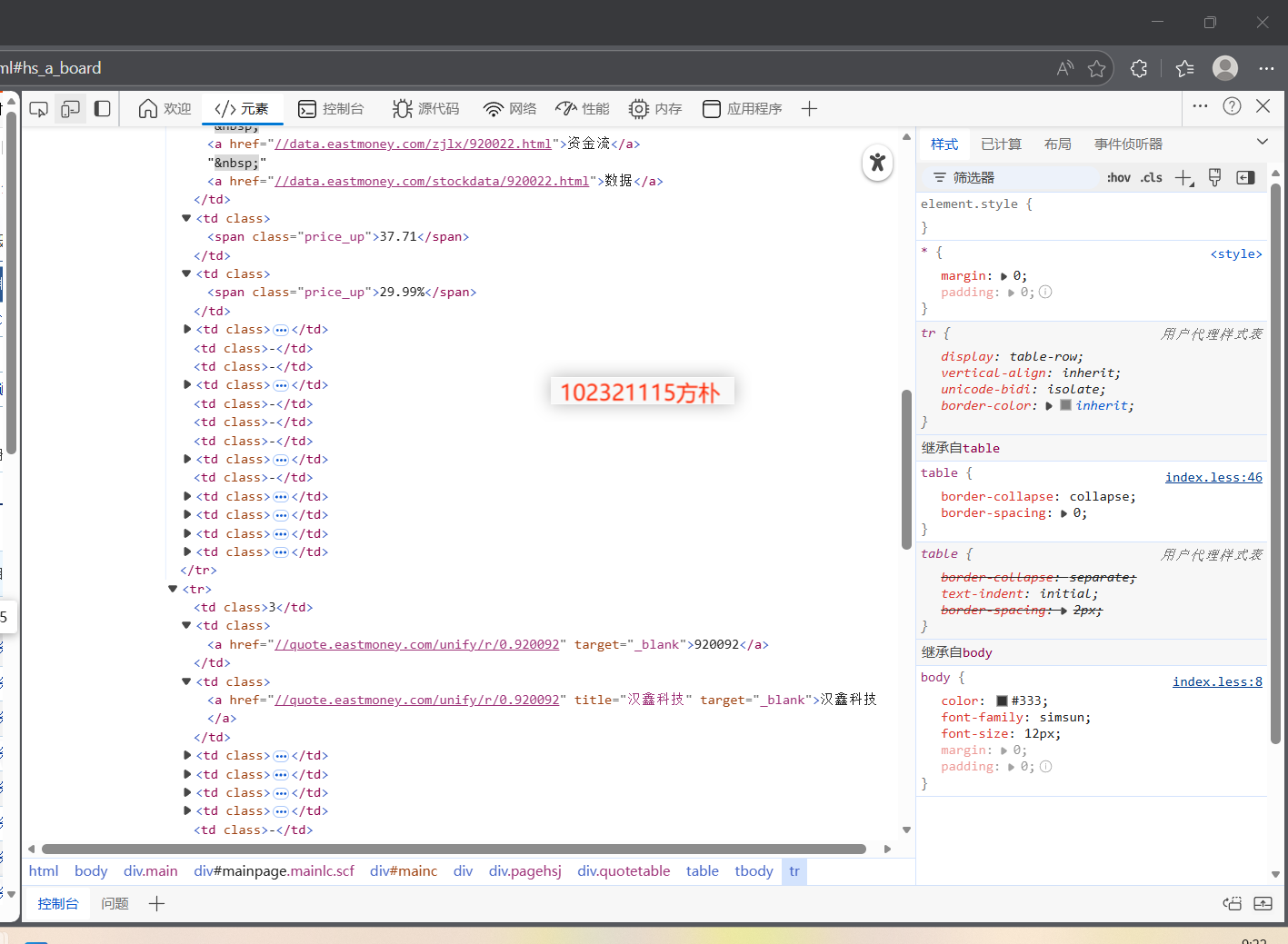Close the DevTools panel

click(x=1263, y=106)
